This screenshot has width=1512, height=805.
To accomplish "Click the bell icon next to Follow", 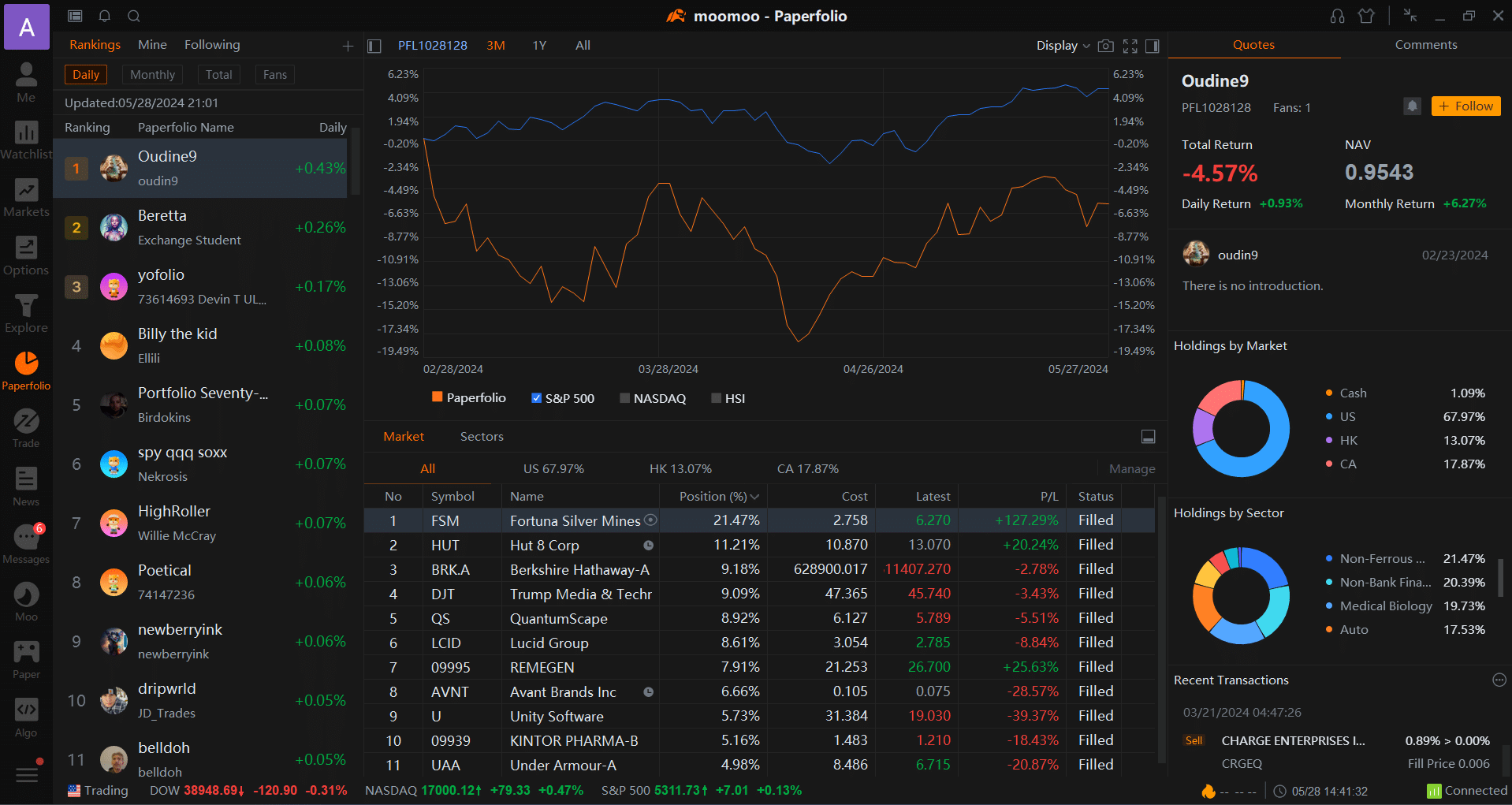I will coord(1412,106).
